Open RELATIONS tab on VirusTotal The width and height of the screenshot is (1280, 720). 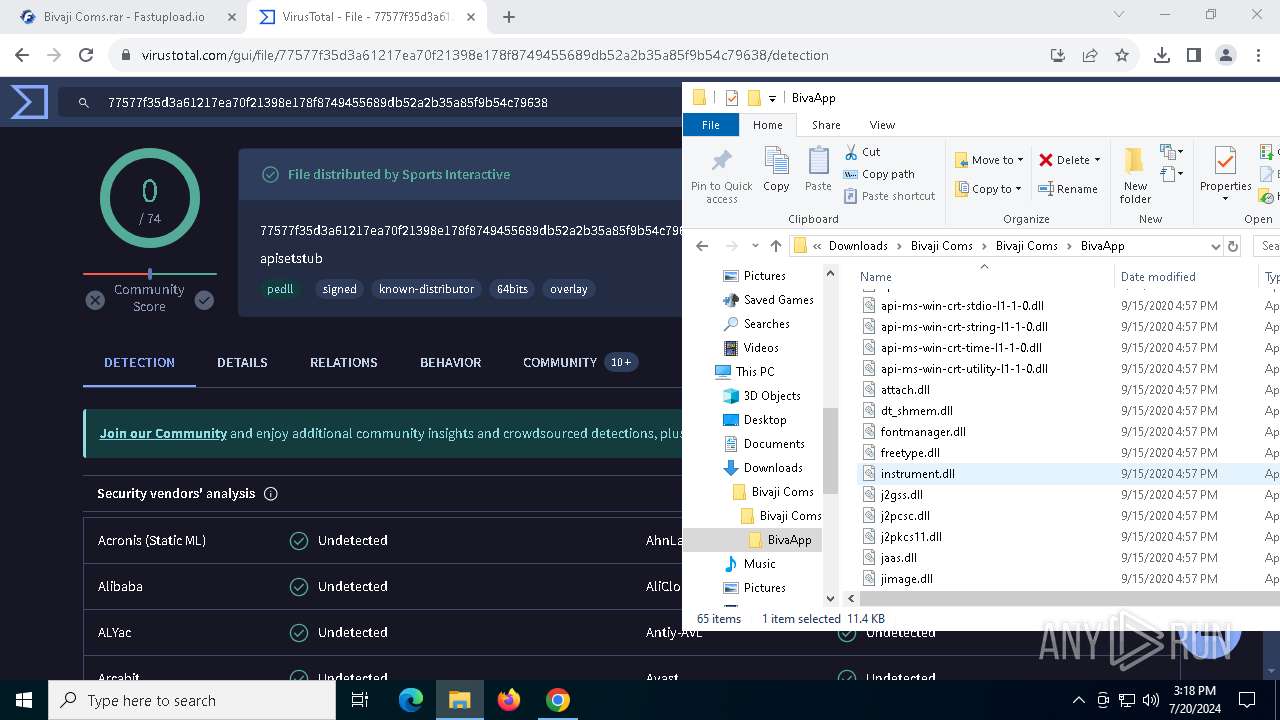click(x=344, y=362)
